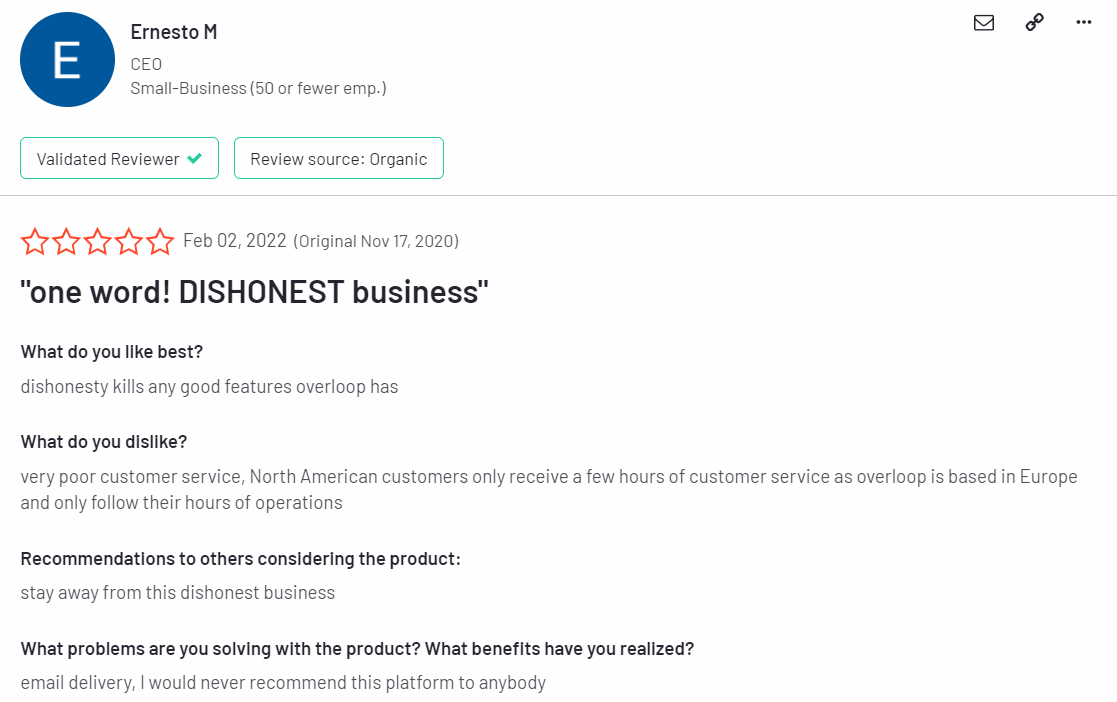1117x702 pixels.
Task: Click the third rating star
Action: point(98,241)
